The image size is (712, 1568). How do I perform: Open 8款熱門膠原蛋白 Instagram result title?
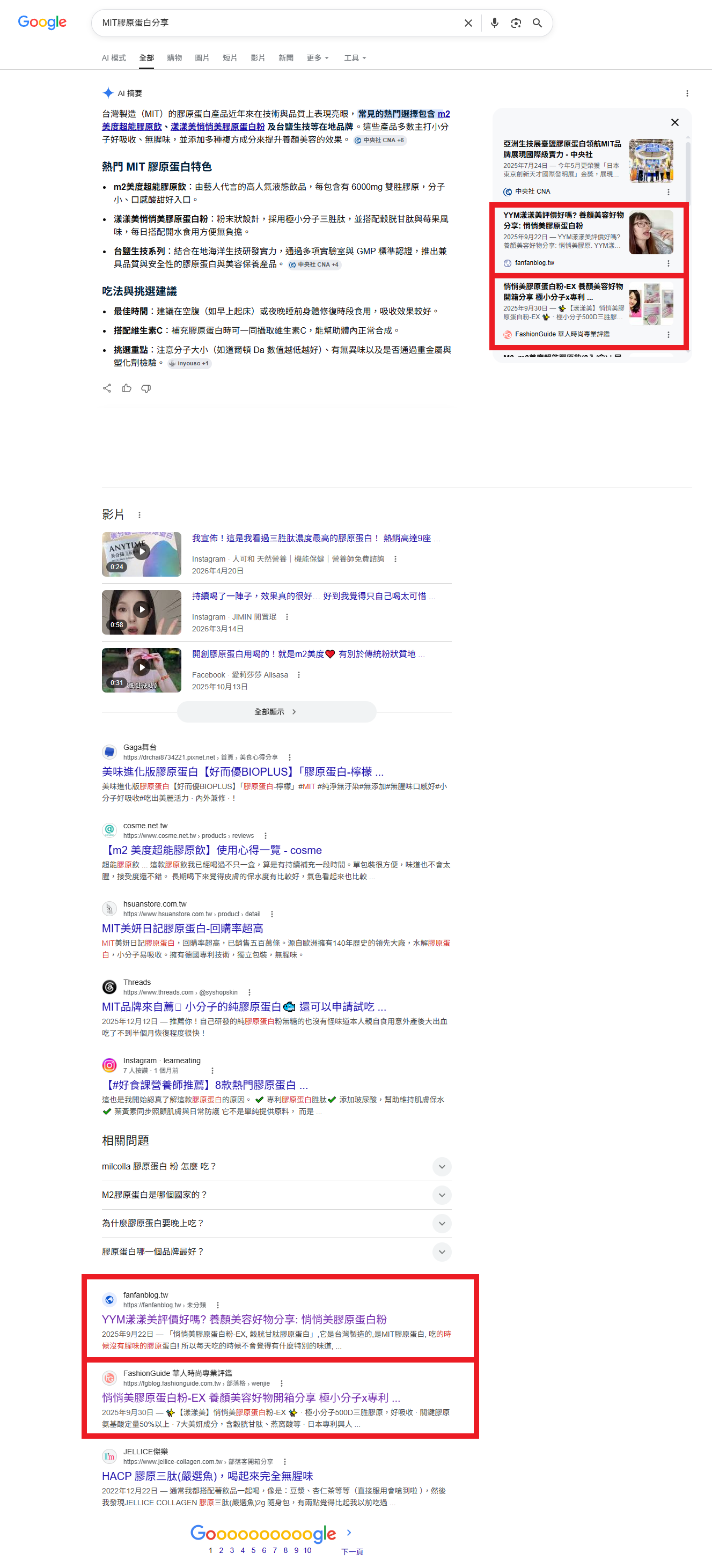pos(205,1085)
